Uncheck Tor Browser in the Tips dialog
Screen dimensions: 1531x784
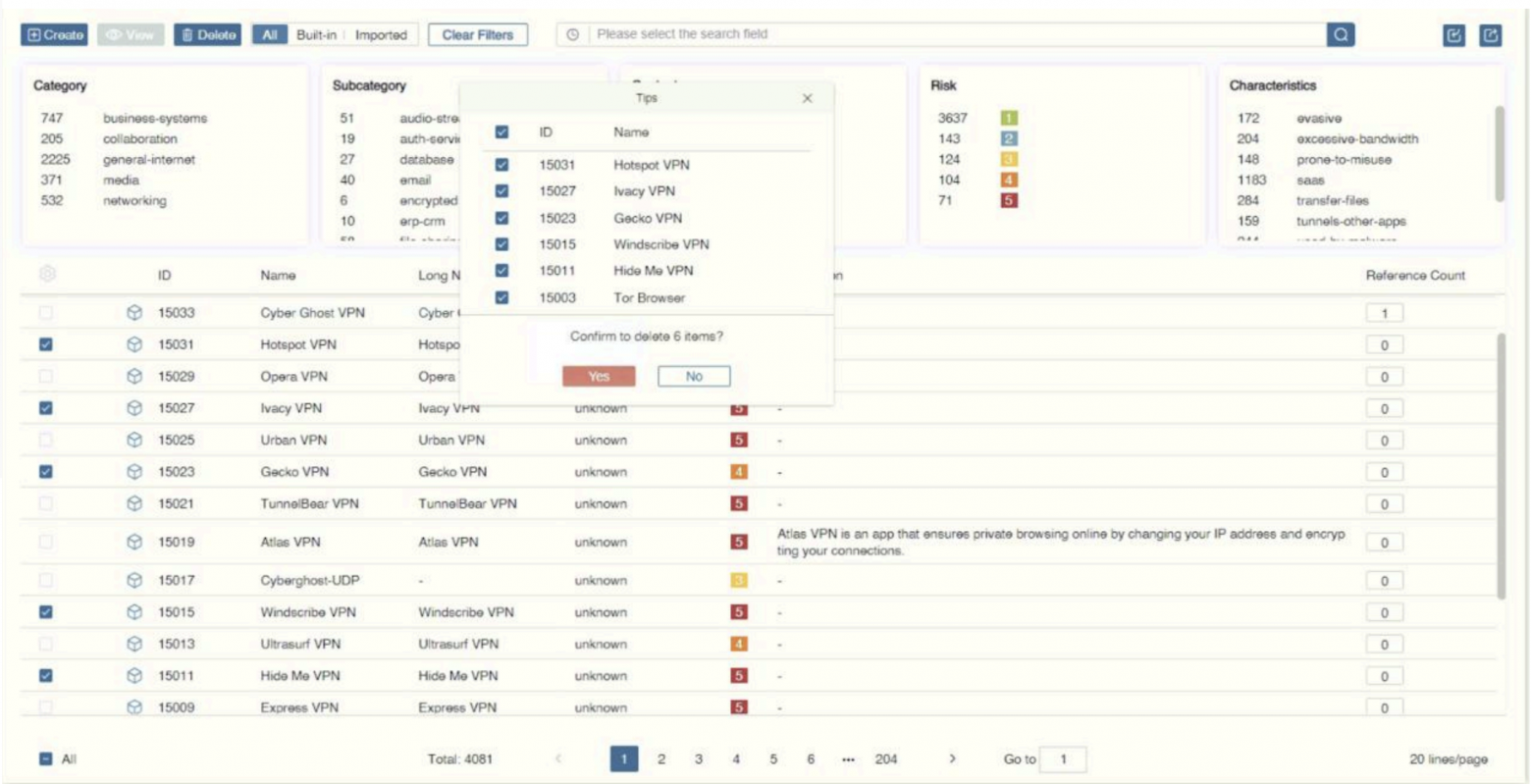point(502,297)
